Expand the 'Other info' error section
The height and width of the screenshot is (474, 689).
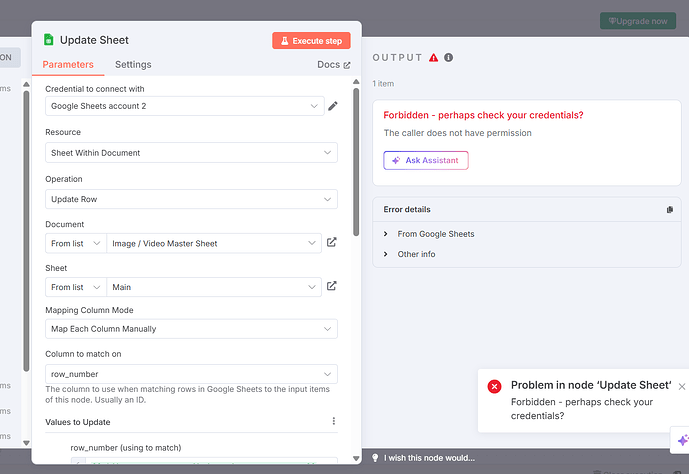[409, 254]
